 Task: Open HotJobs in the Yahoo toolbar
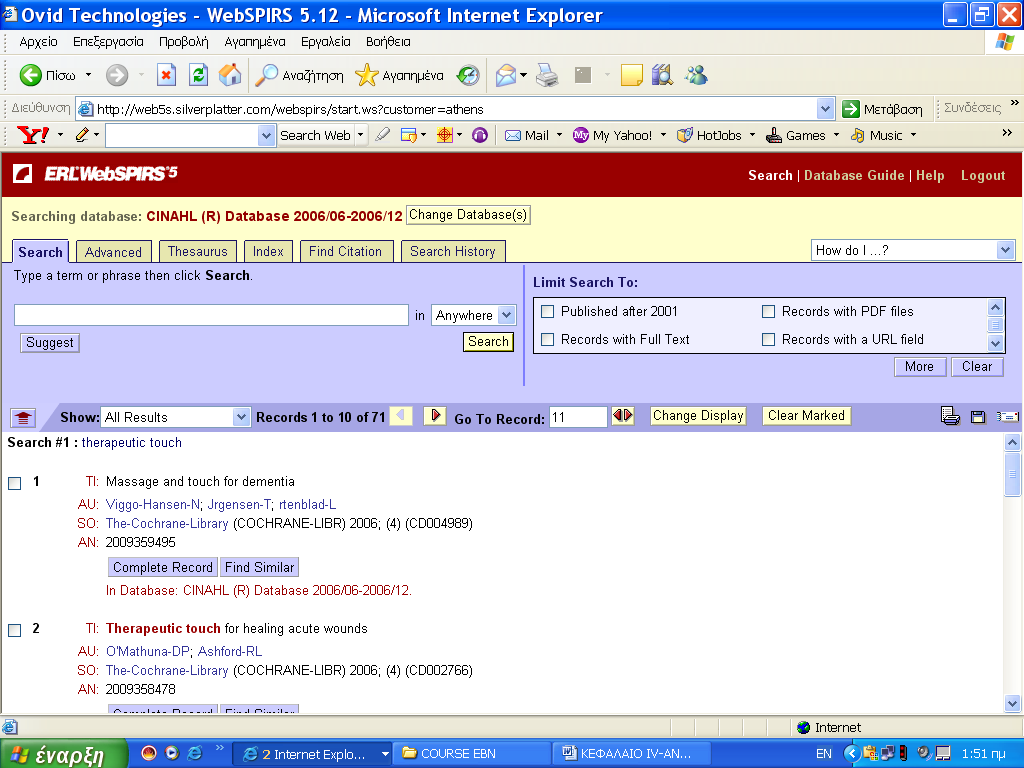(x=709, y=135)
